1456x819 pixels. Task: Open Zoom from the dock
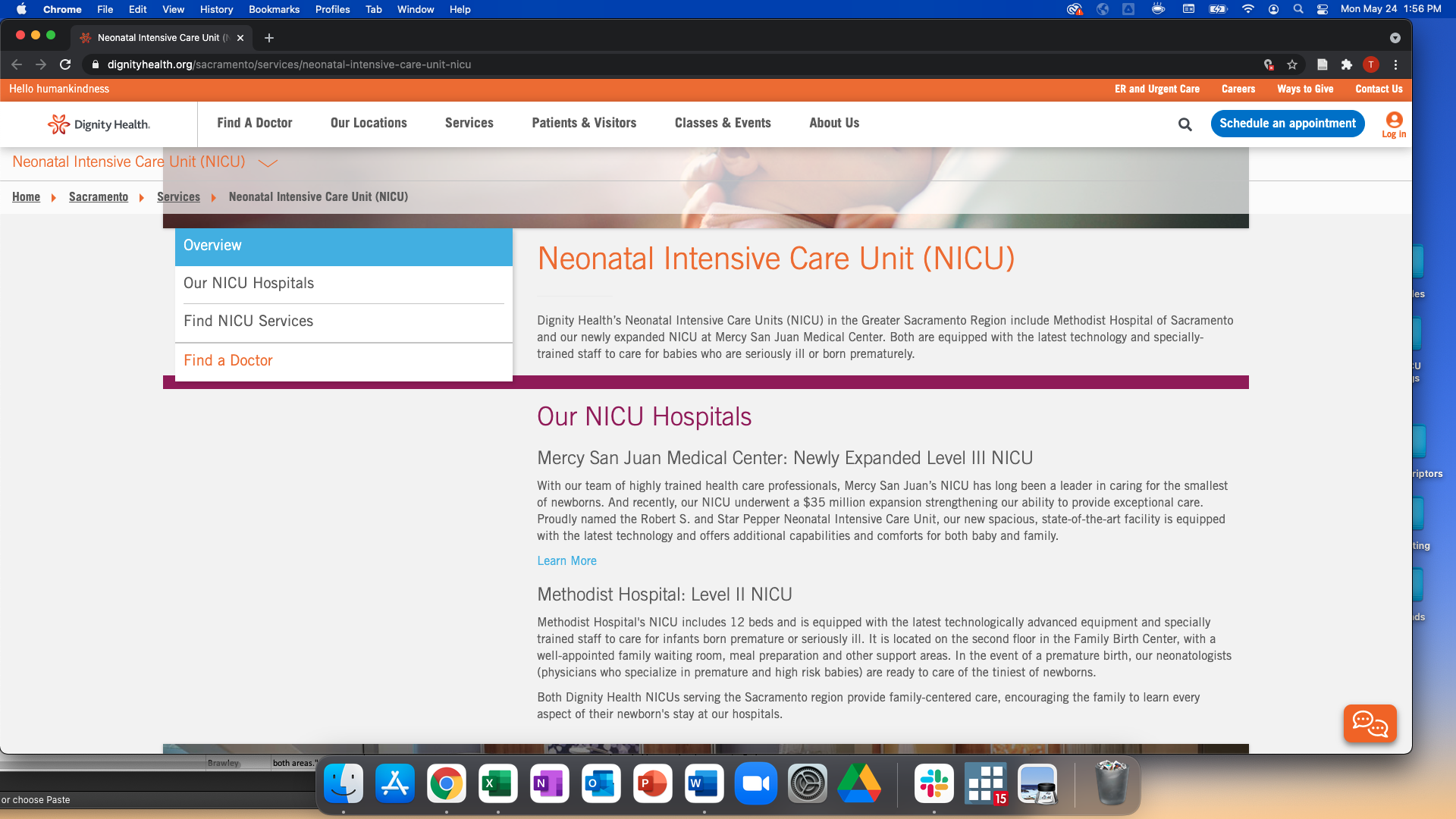(755, 783)
